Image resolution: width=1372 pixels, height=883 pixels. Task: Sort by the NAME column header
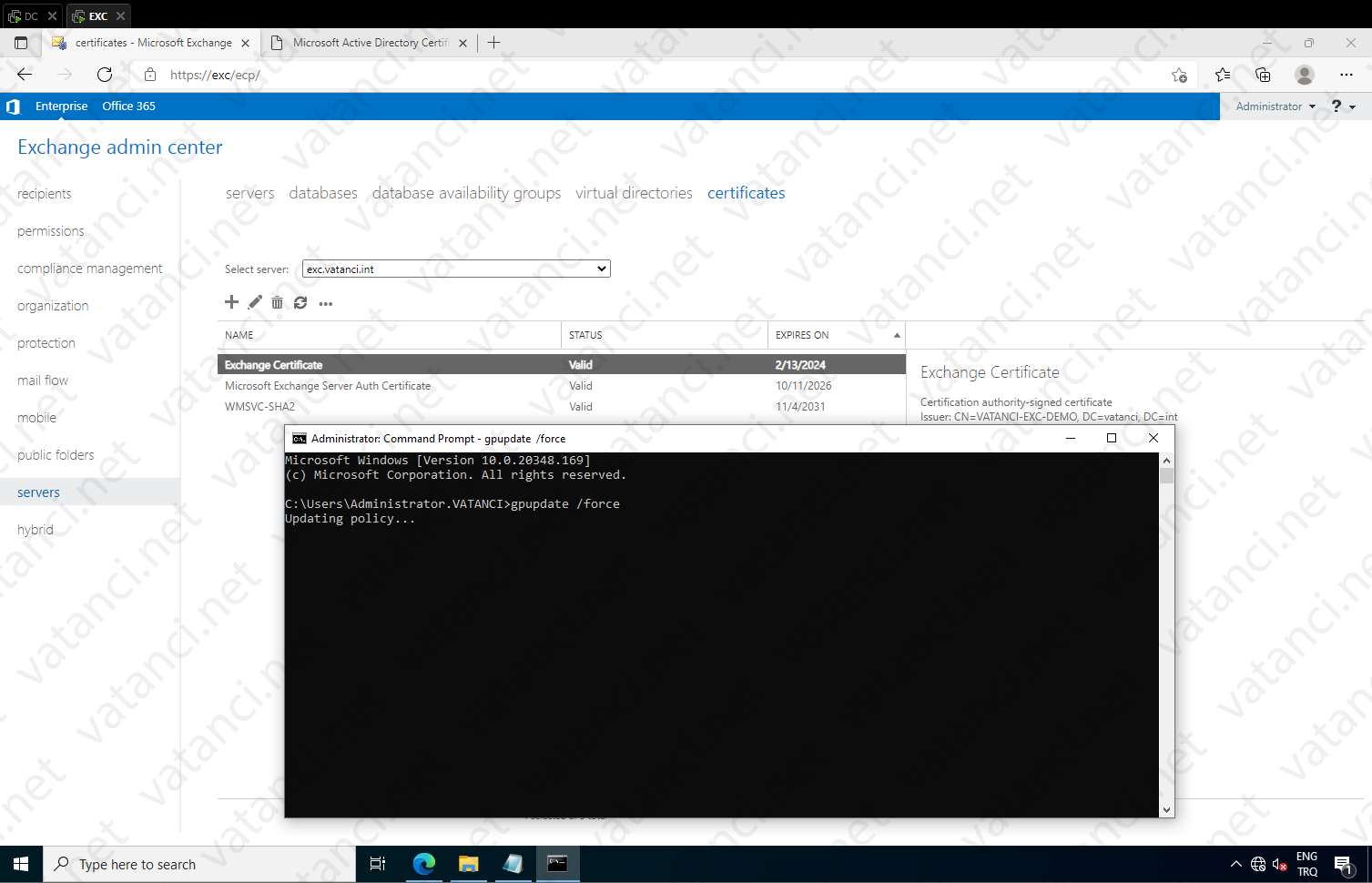(390, 335)
